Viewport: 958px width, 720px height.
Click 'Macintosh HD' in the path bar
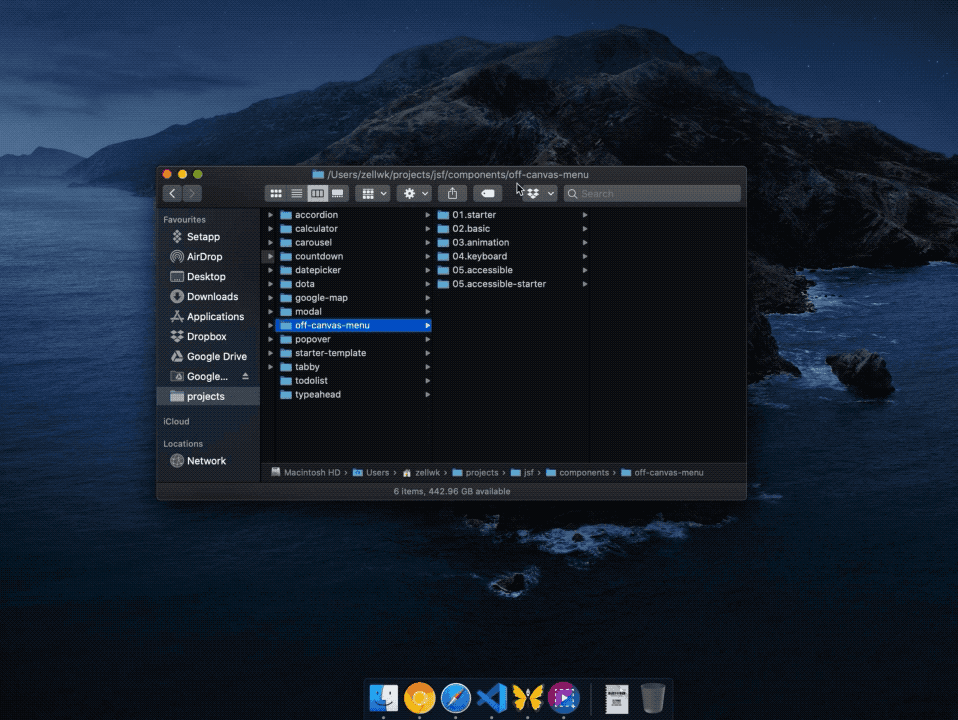pyautogui.click(x=312, y=472)
